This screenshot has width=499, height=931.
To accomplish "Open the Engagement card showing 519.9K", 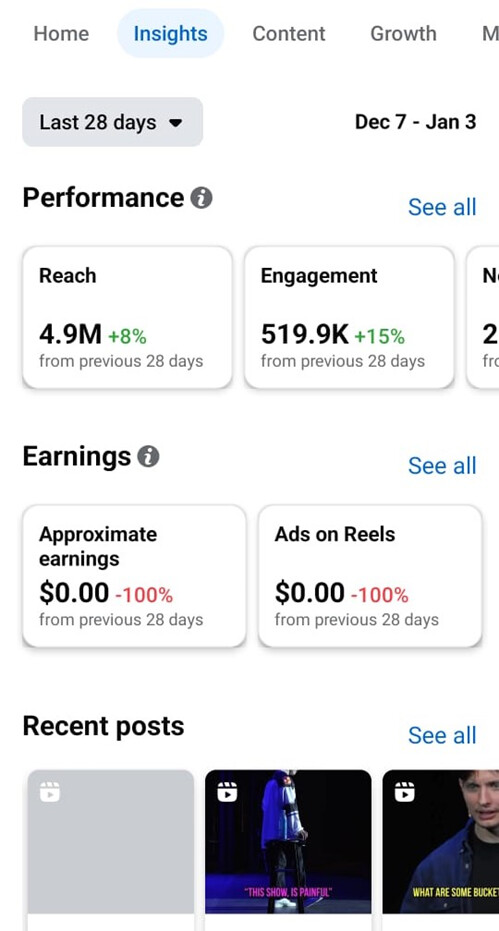I will (349, 318).
